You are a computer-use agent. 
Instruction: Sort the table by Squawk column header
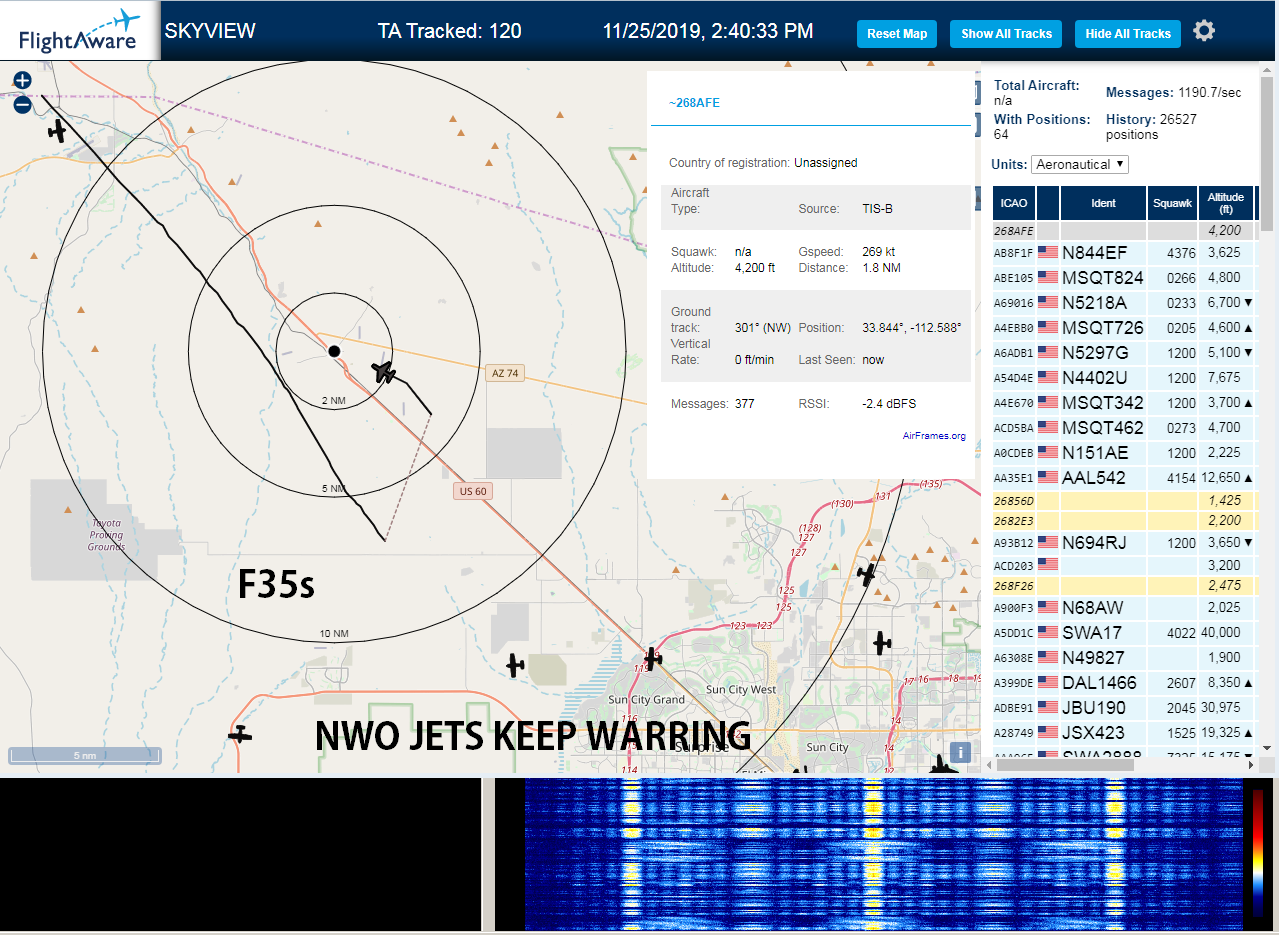(1172, 203)
